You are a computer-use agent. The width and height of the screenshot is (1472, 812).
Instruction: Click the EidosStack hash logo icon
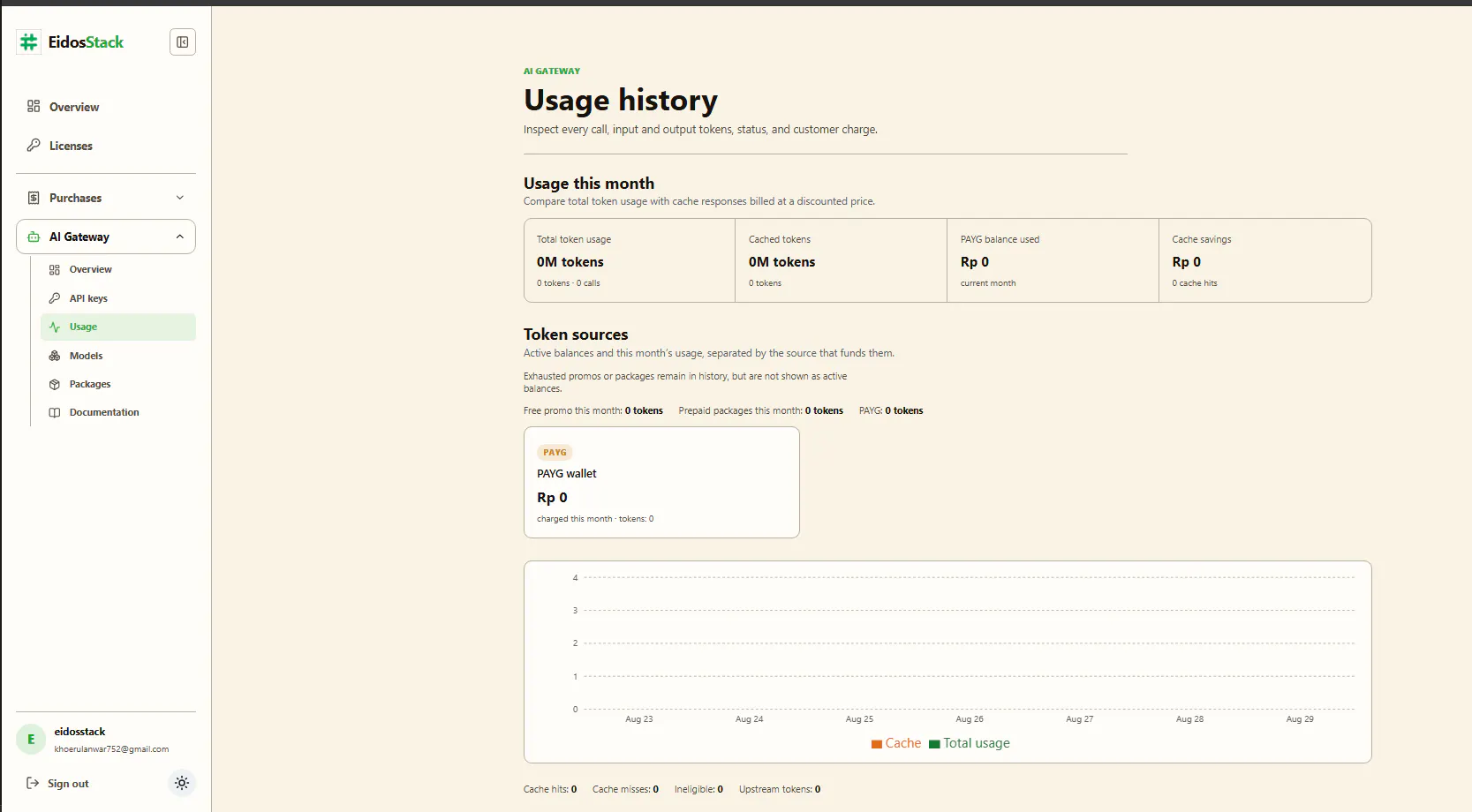29,41
